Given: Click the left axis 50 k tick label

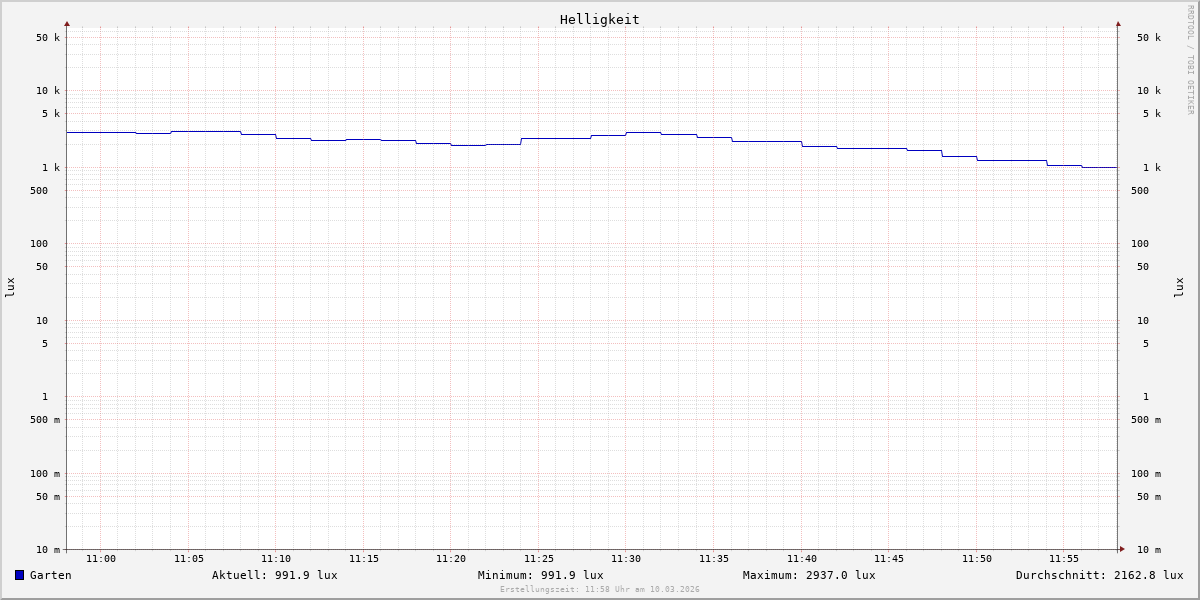Looking at the screenshot, I should [48, 38].
